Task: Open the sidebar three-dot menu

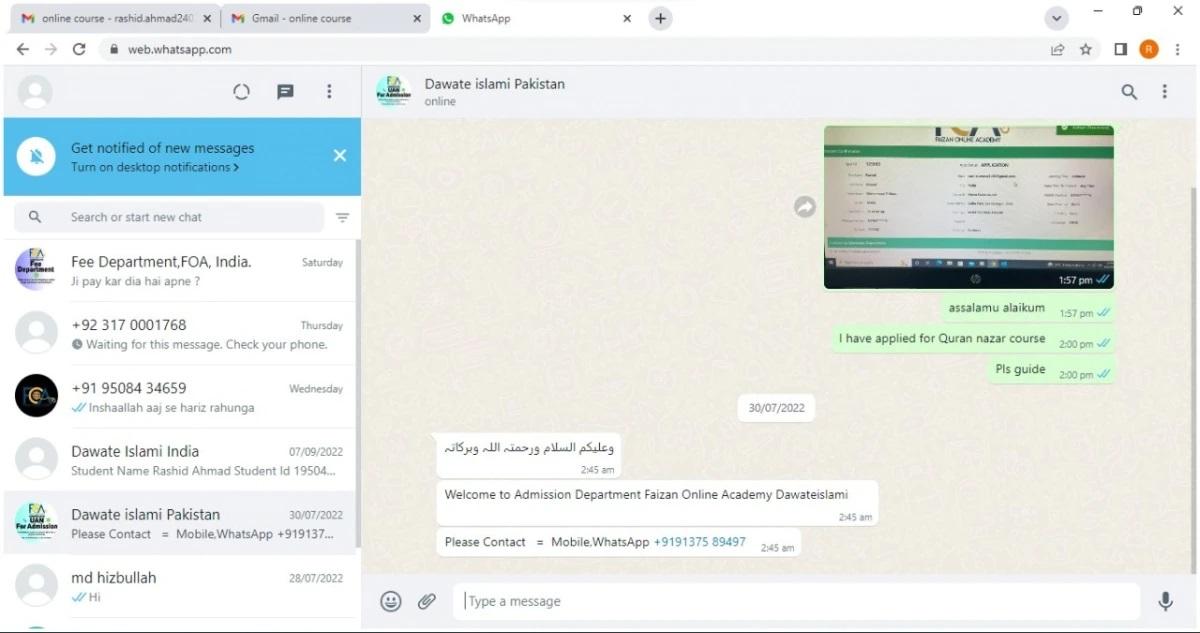Action: (x=329, y=92)
